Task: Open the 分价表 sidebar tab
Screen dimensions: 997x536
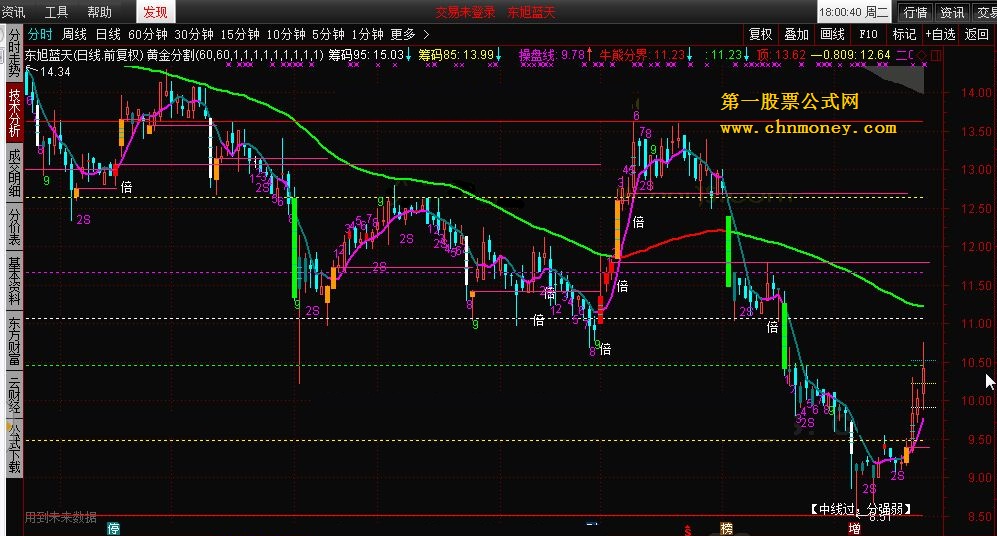Action: 14,226
